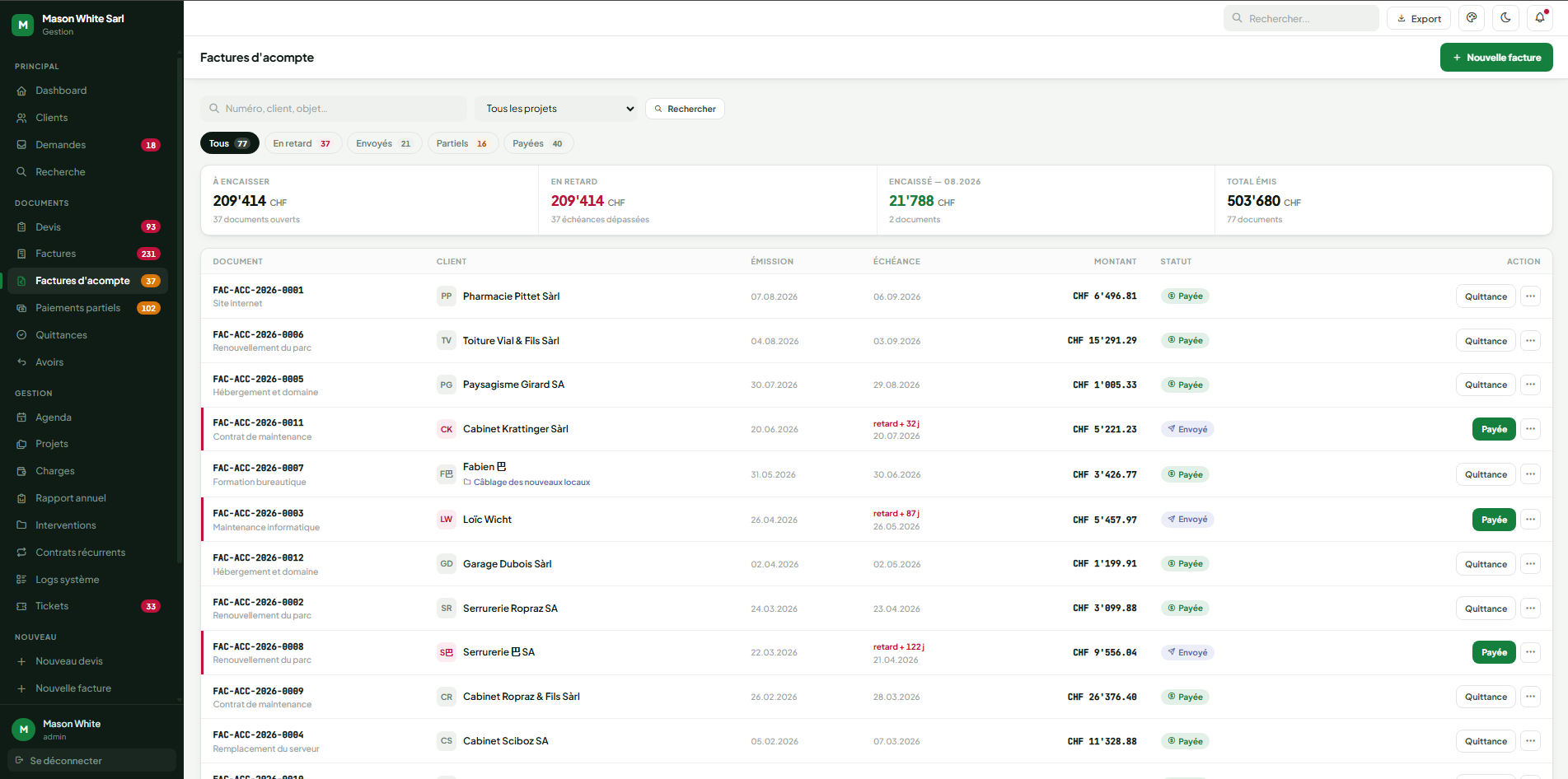Open Quittance for Garage Dubois Sàrl
The height and width of the screenshot is (779, 1568).
click(x=1486, y=564)
